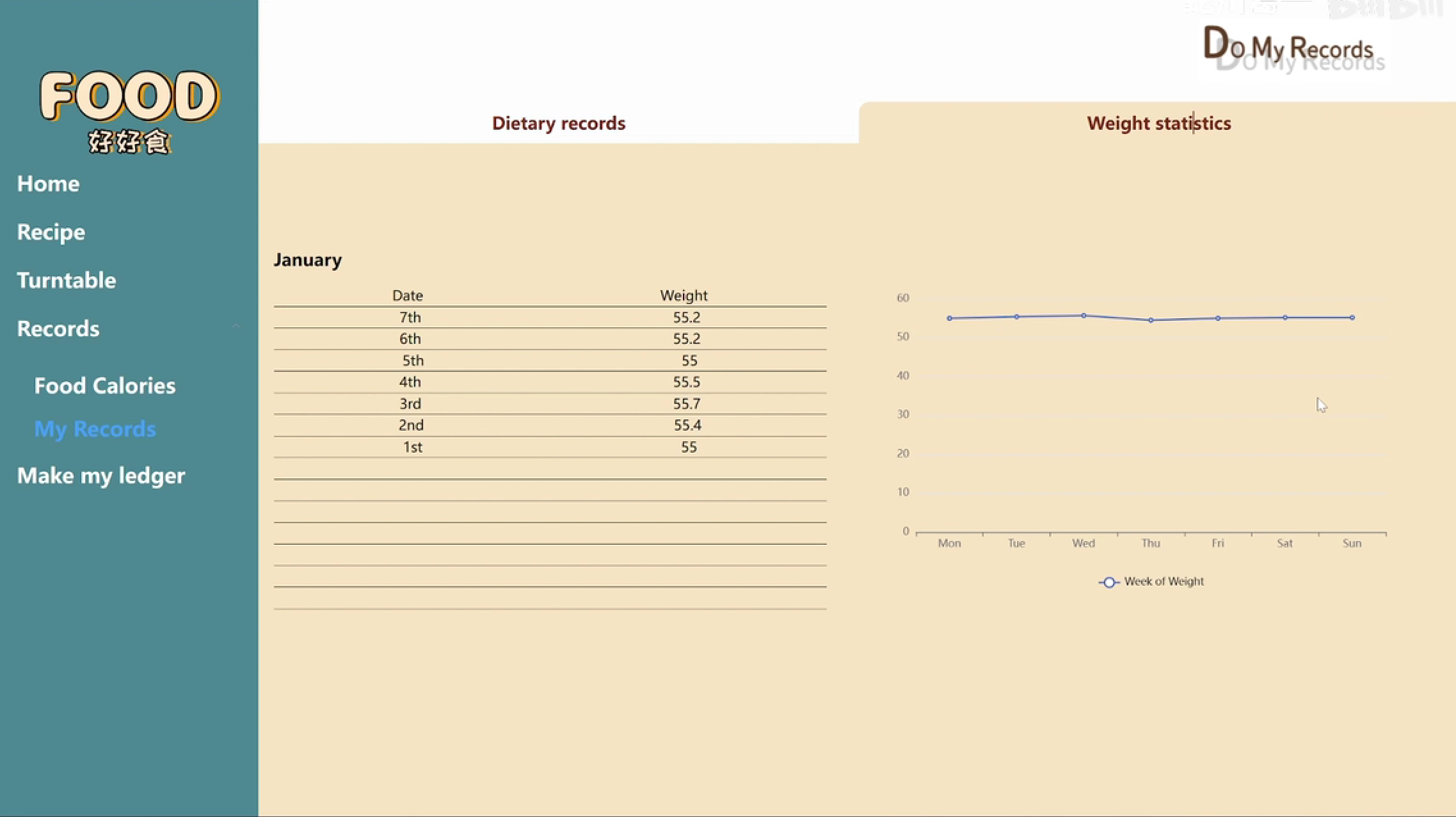The width and height of the screenshot is (1456, 817).
Task: Click the Thursday data point on the chart
Action: point(1151,320)
